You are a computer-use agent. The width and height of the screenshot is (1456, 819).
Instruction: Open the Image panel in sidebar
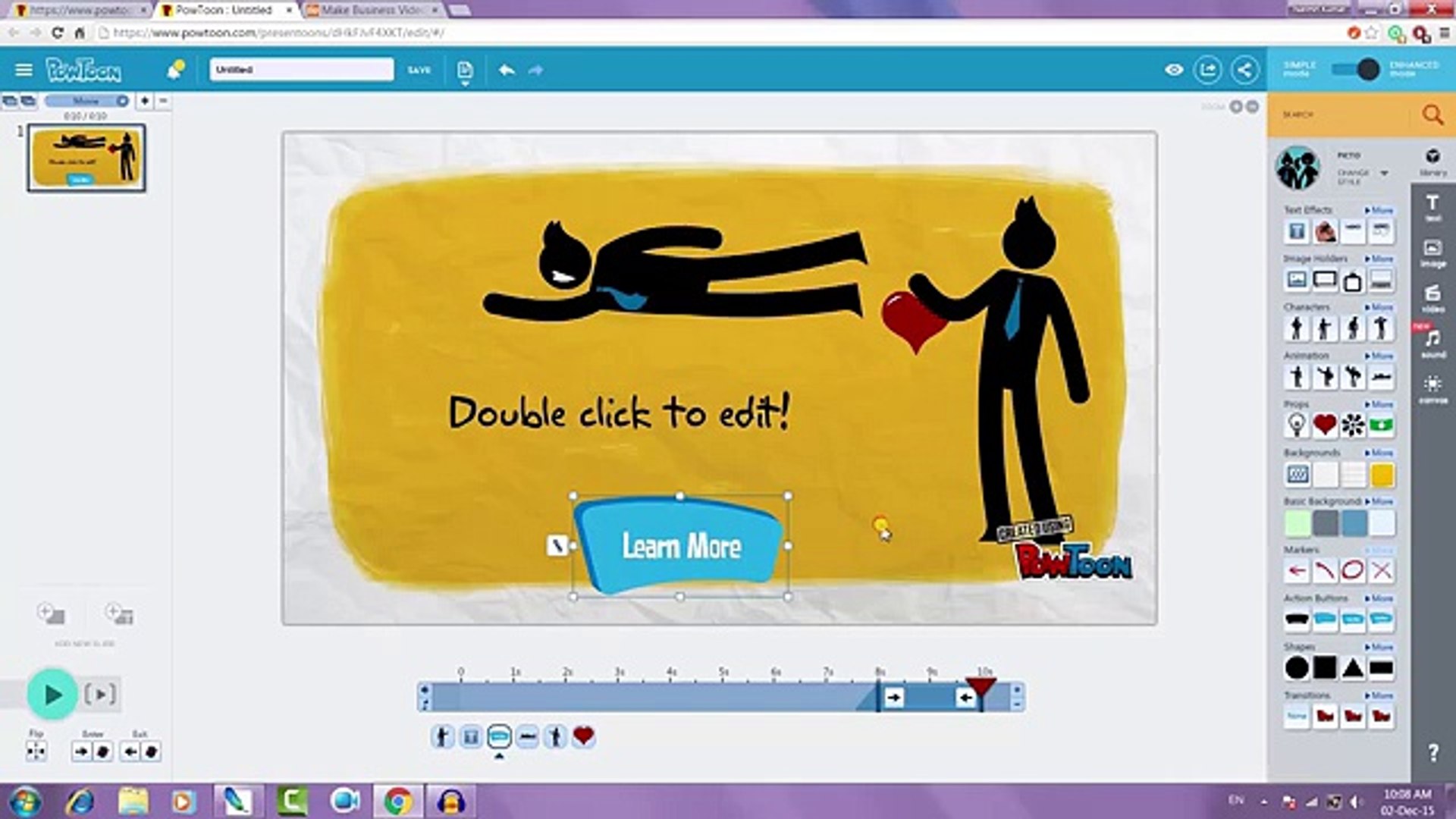point(1432,252)
